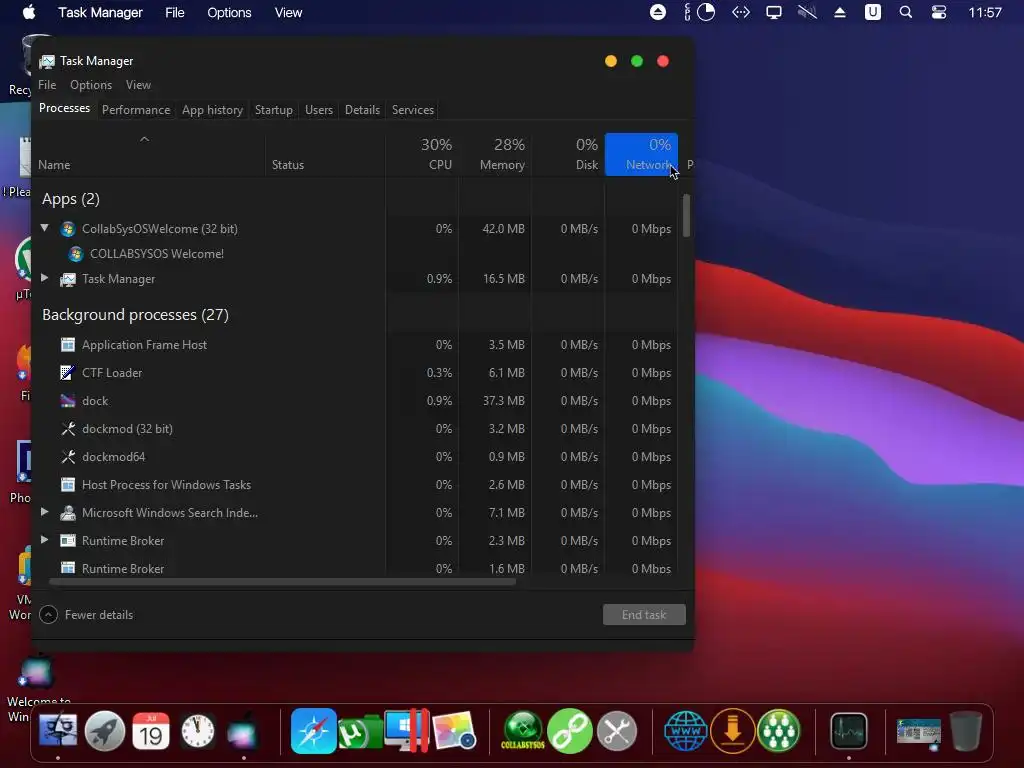Open File menu inside Task Manager window

click(x=47, y=85)
